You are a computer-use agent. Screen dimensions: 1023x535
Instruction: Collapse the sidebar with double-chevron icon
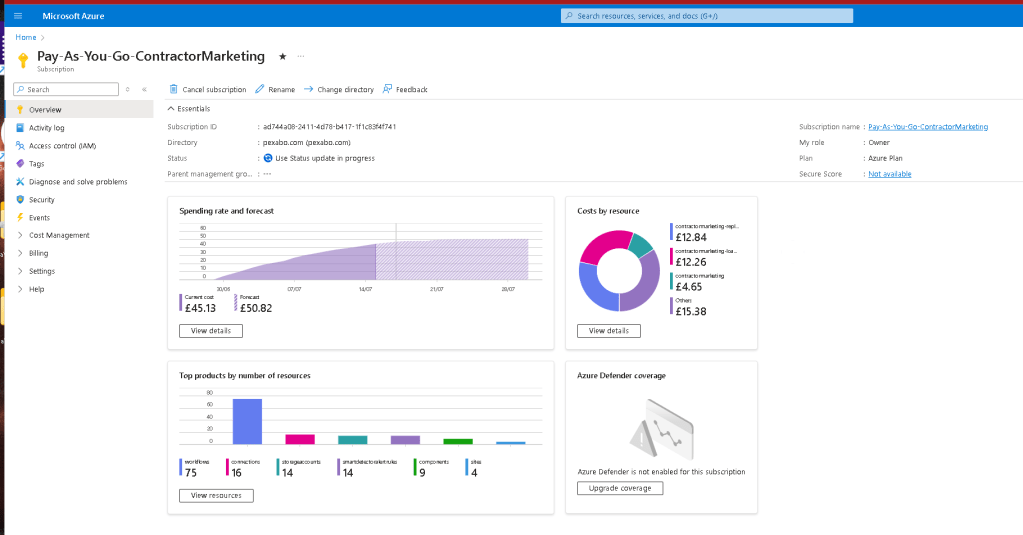144,89
